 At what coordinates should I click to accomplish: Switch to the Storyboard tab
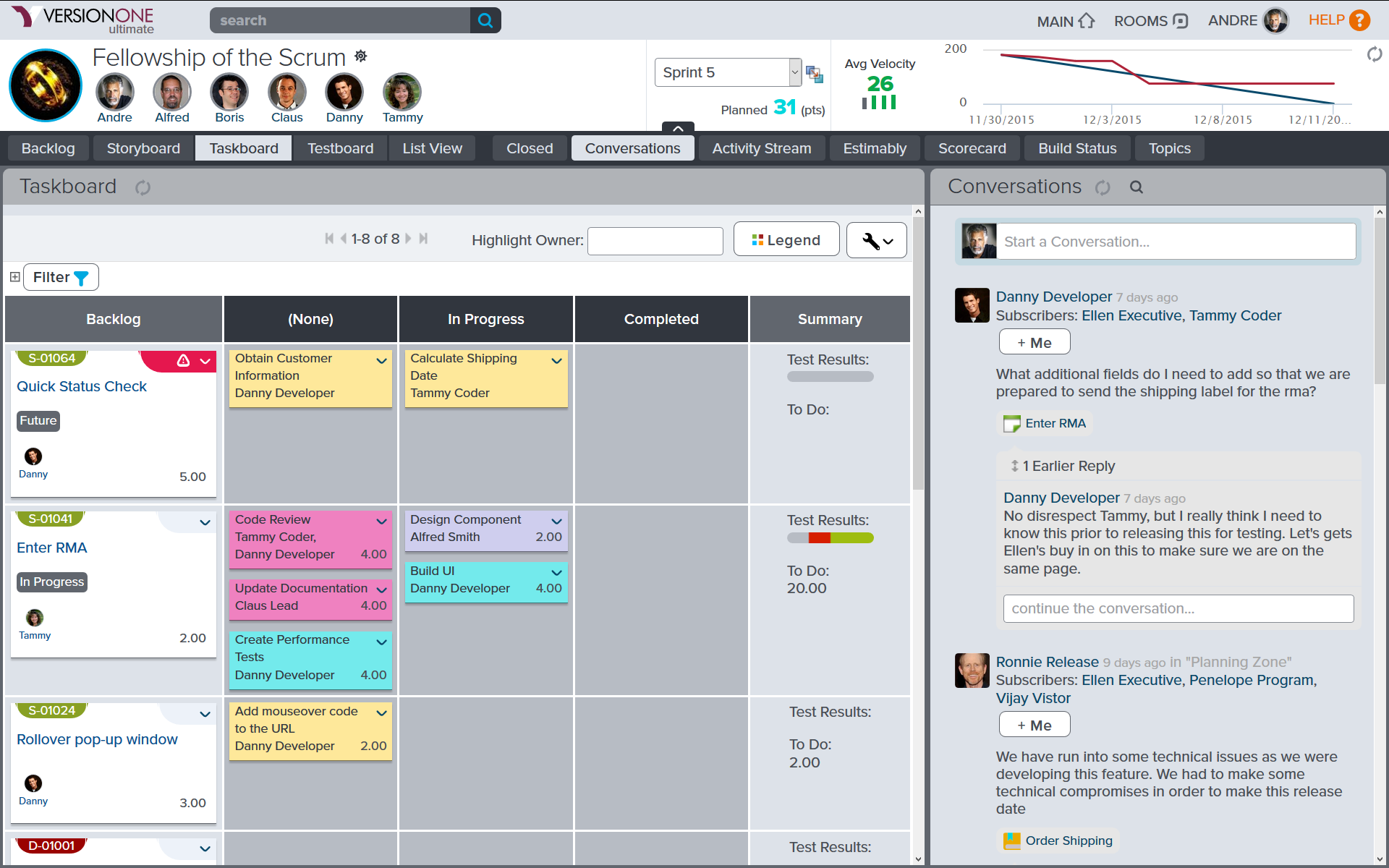(x=143, y=148)
